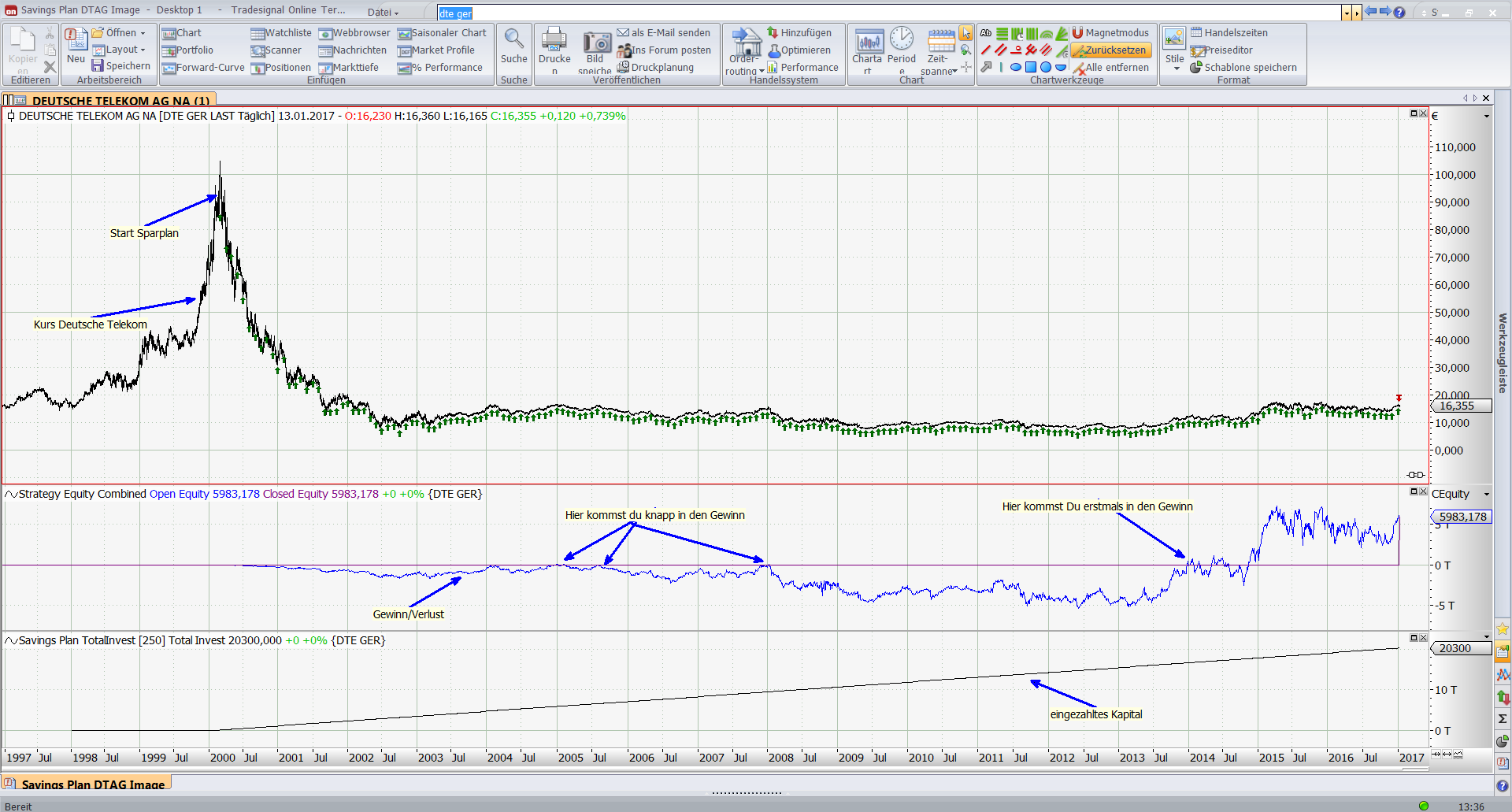The width and height of the screenshot is (1512, 812).
Task: Click the Sigma icon in right sidebar
Action: tap(1503, 719)
